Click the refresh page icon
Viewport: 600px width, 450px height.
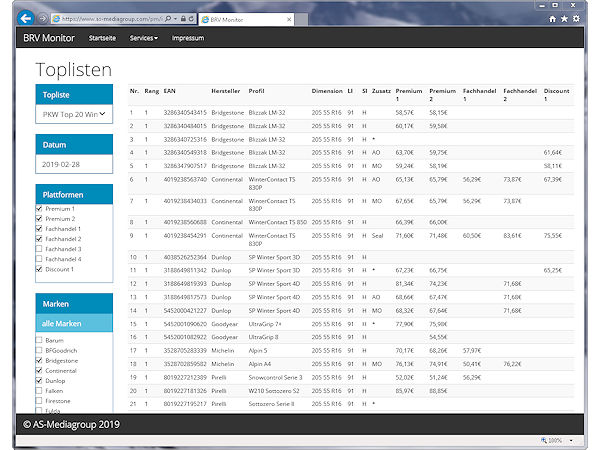(x=191, y=18)
